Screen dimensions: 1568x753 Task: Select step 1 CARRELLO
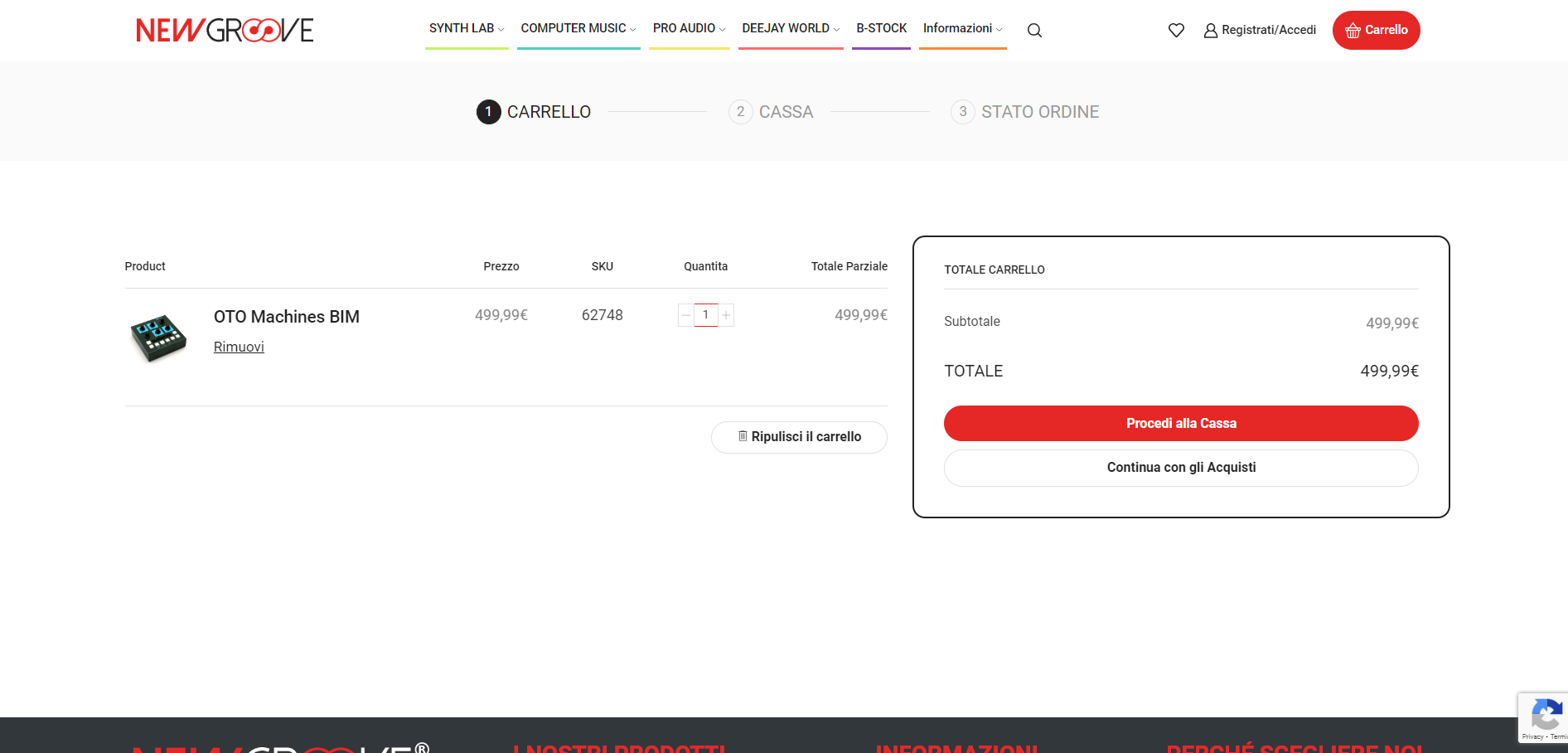click(534, 112)
